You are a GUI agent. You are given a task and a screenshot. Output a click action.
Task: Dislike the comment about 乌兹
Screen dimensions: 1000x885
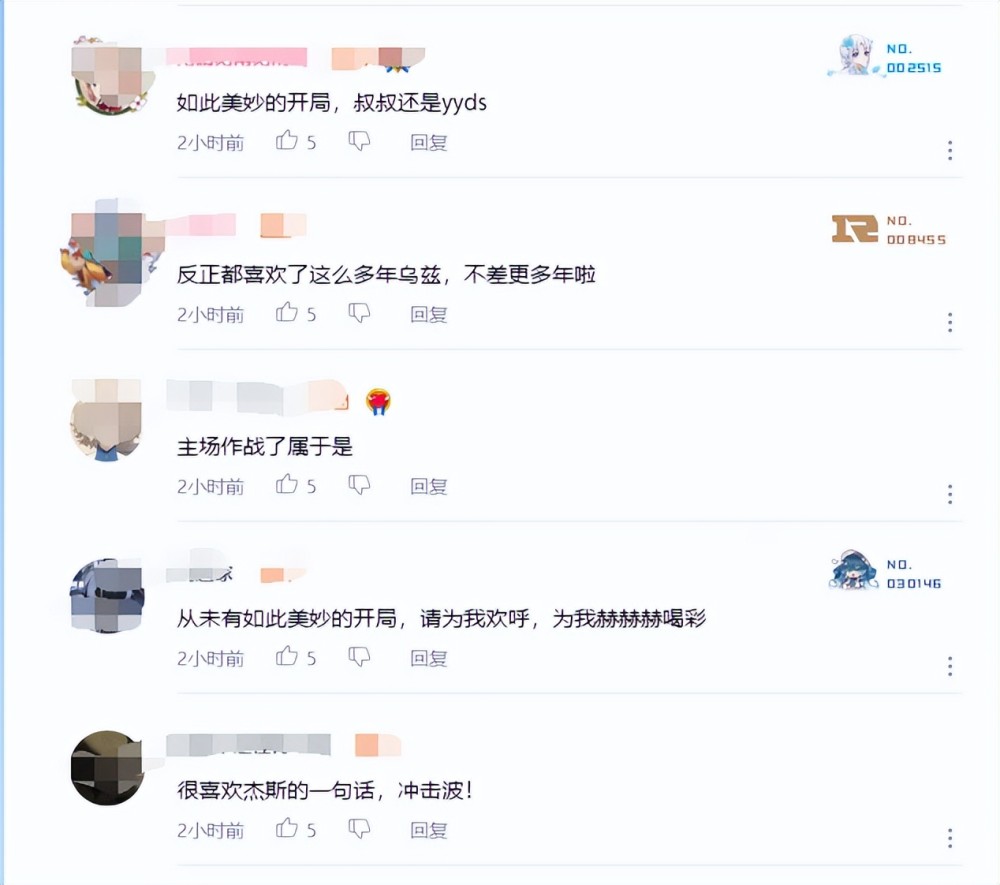359,313
